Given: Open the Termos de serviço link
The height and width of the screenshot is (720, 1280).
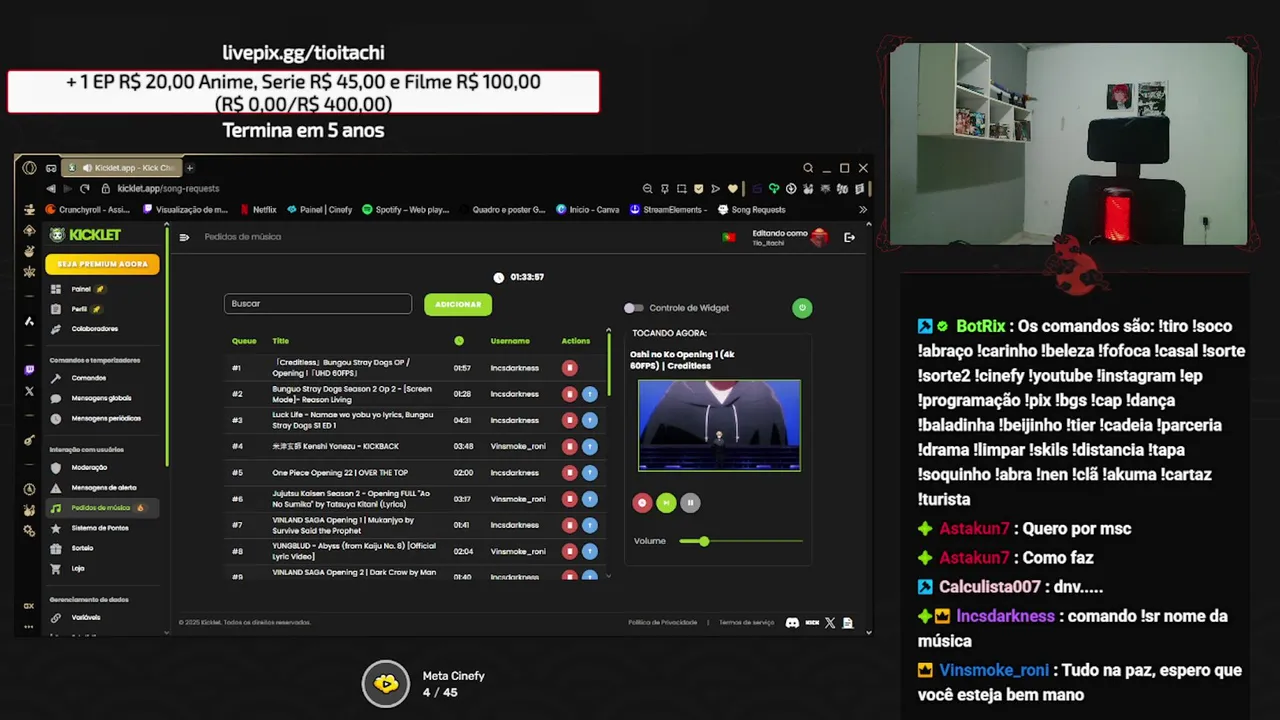Looking at the screenshot, I should (x=746, y=622).
